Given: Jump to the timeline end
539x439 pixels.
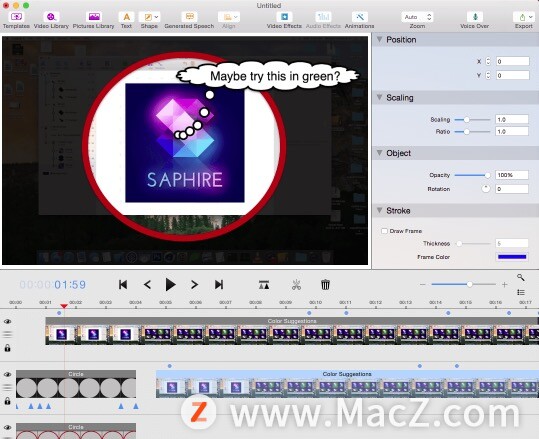Looking at the screenshot, I should coord(219,285).
